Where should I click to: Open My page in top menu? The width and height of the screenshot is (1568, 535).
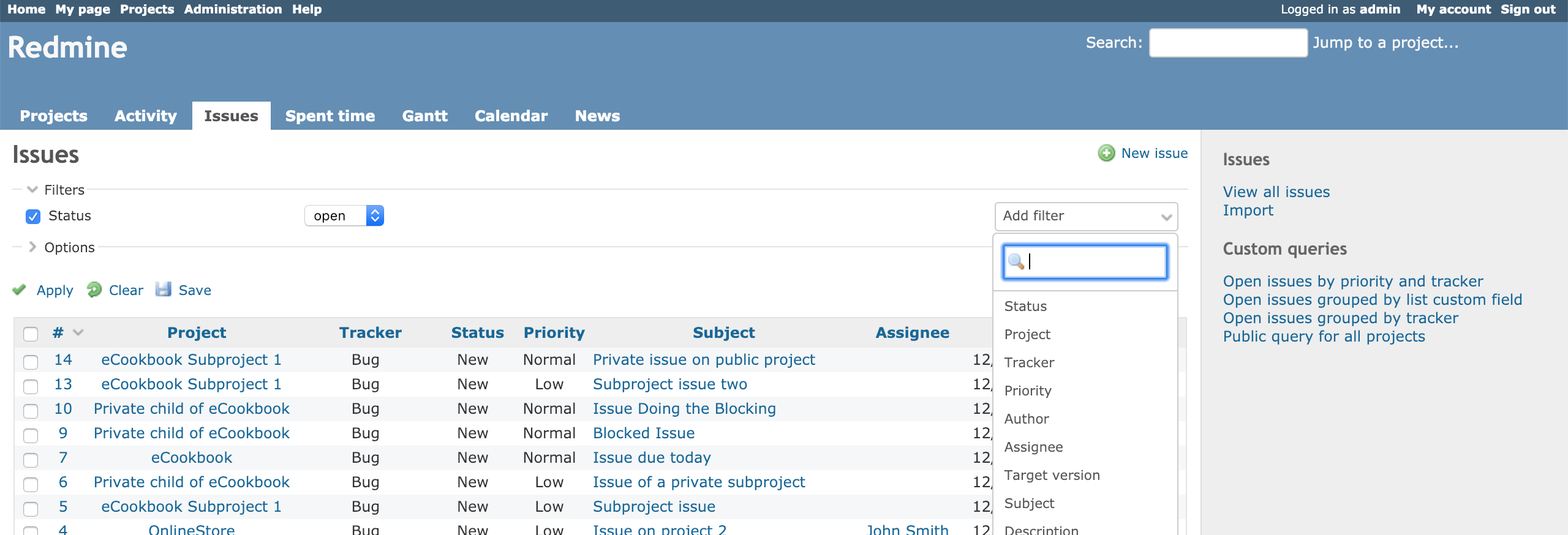(83, 9)
